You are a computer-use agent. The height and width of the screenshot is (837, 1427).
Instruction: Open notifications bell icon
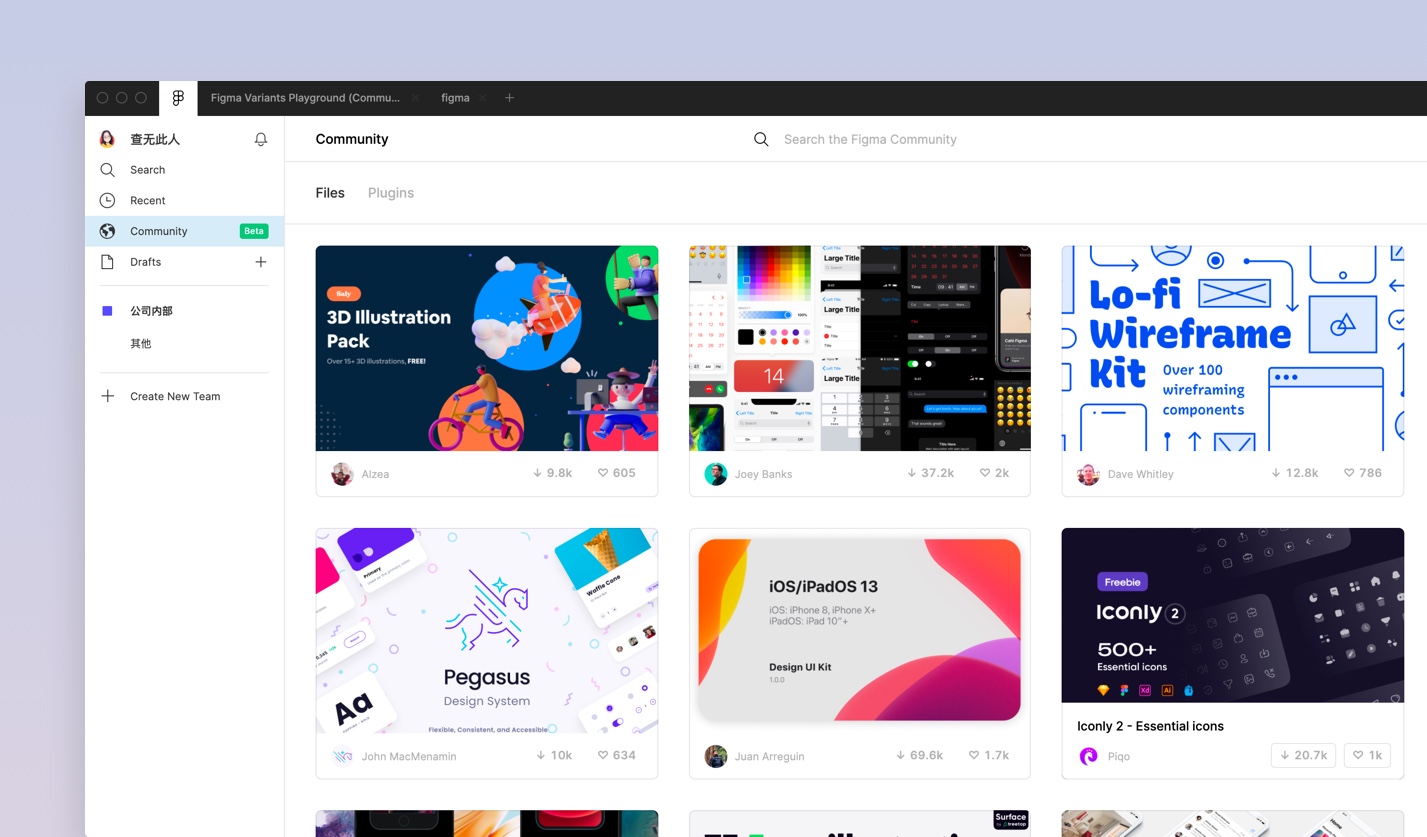click(261, 140)
